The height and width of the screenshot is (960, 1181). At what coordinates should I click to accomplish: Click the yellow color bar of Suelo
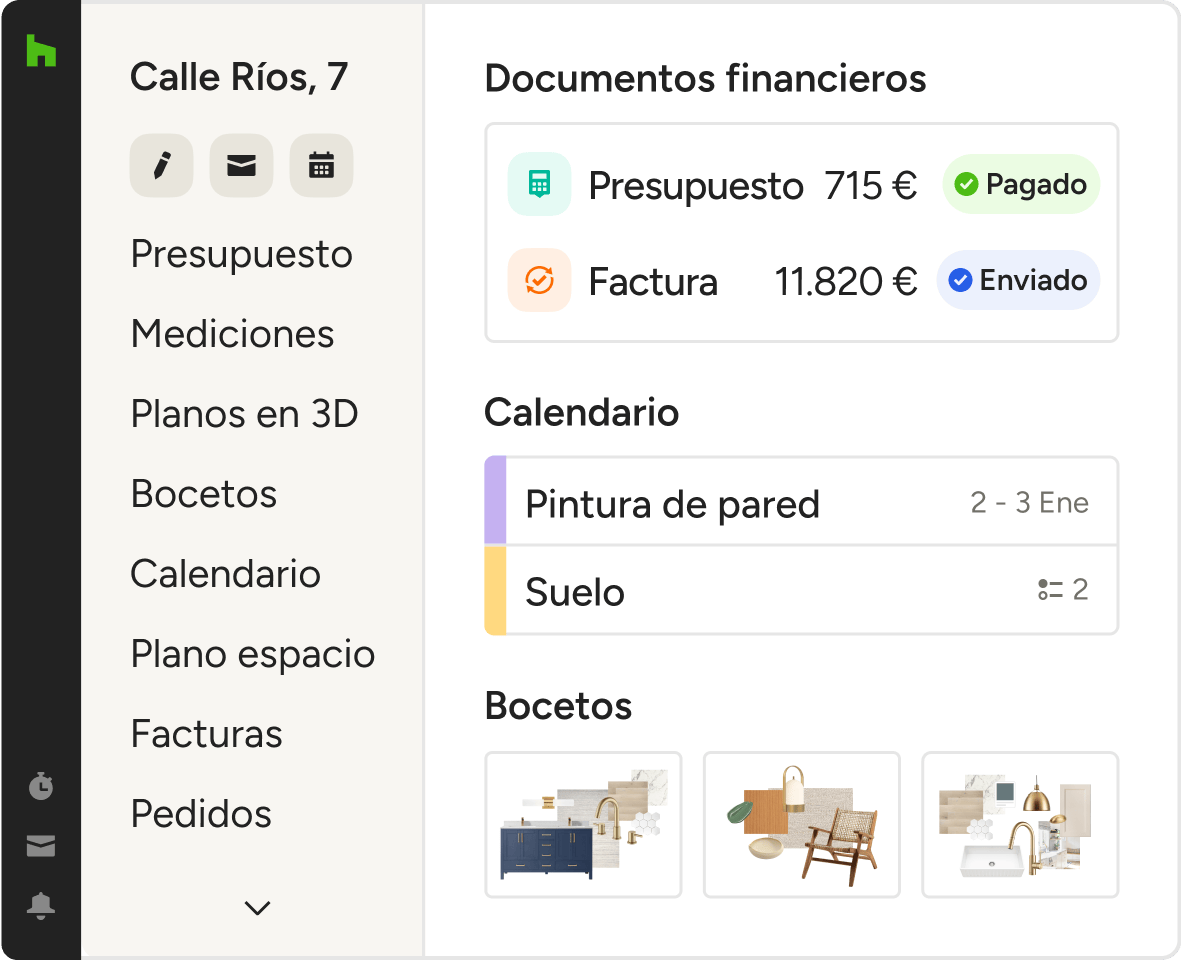[495, 590]
